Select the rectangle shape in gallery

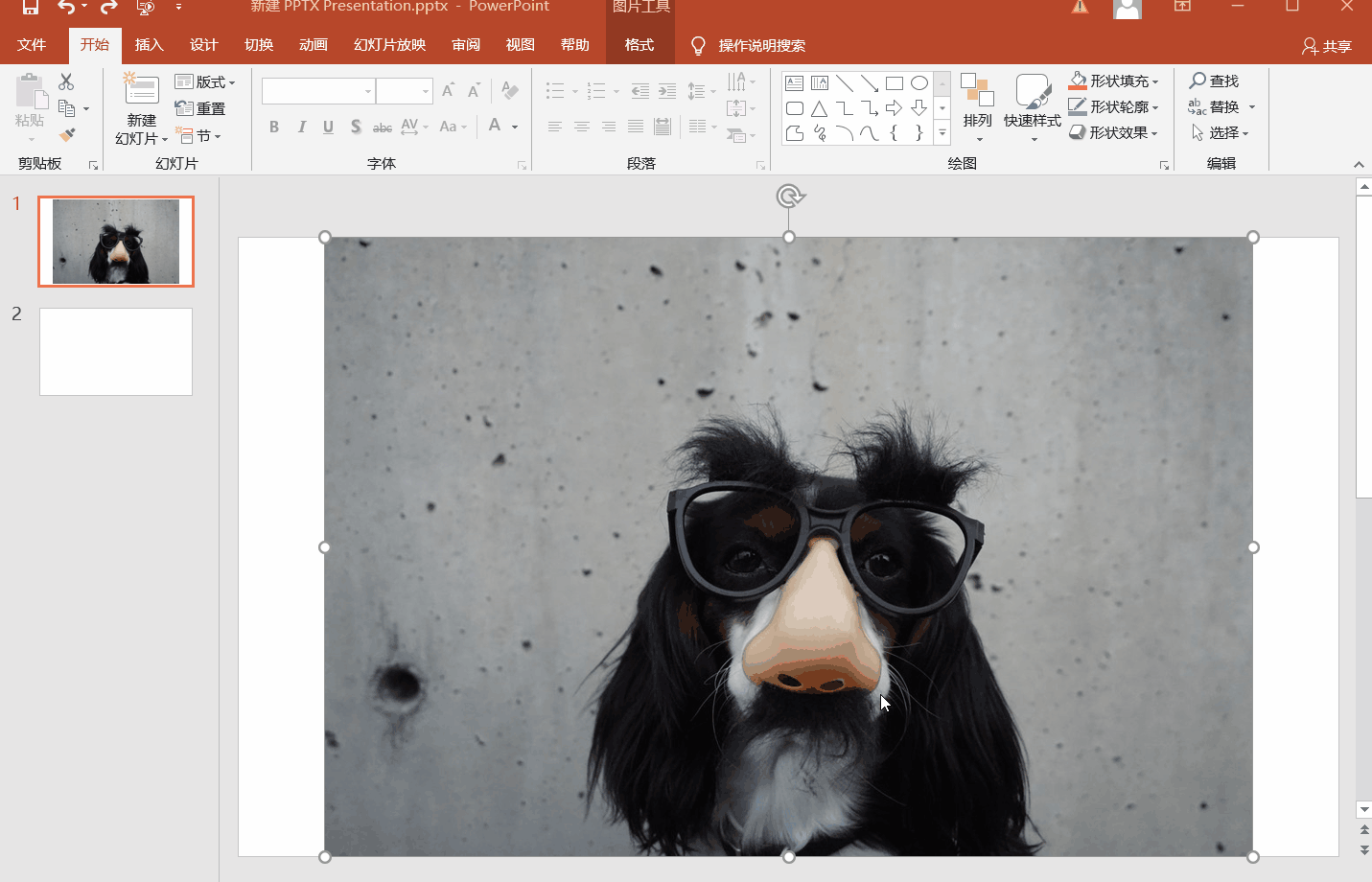894,83
